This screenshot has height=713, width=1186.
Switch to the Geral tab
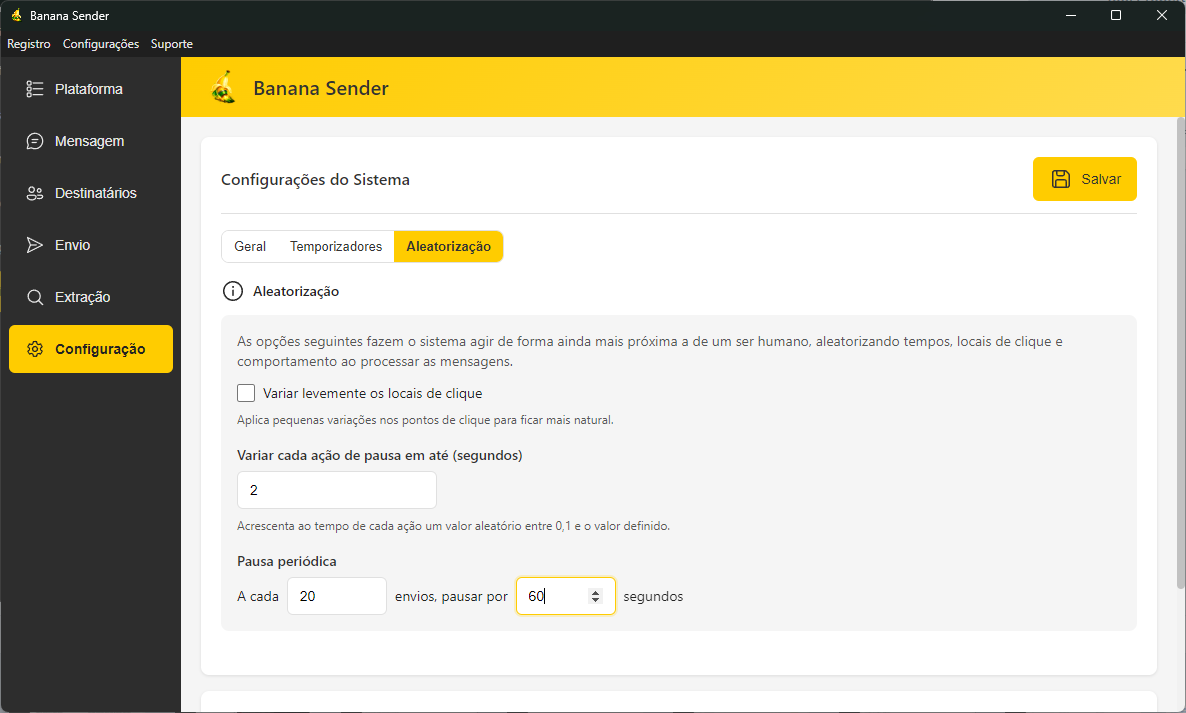(250, 246)
